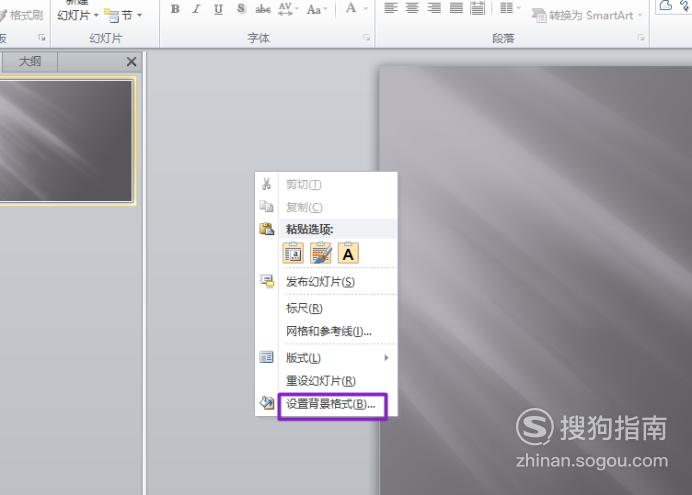Click the Layout submenu arrow

click(386, 358)
